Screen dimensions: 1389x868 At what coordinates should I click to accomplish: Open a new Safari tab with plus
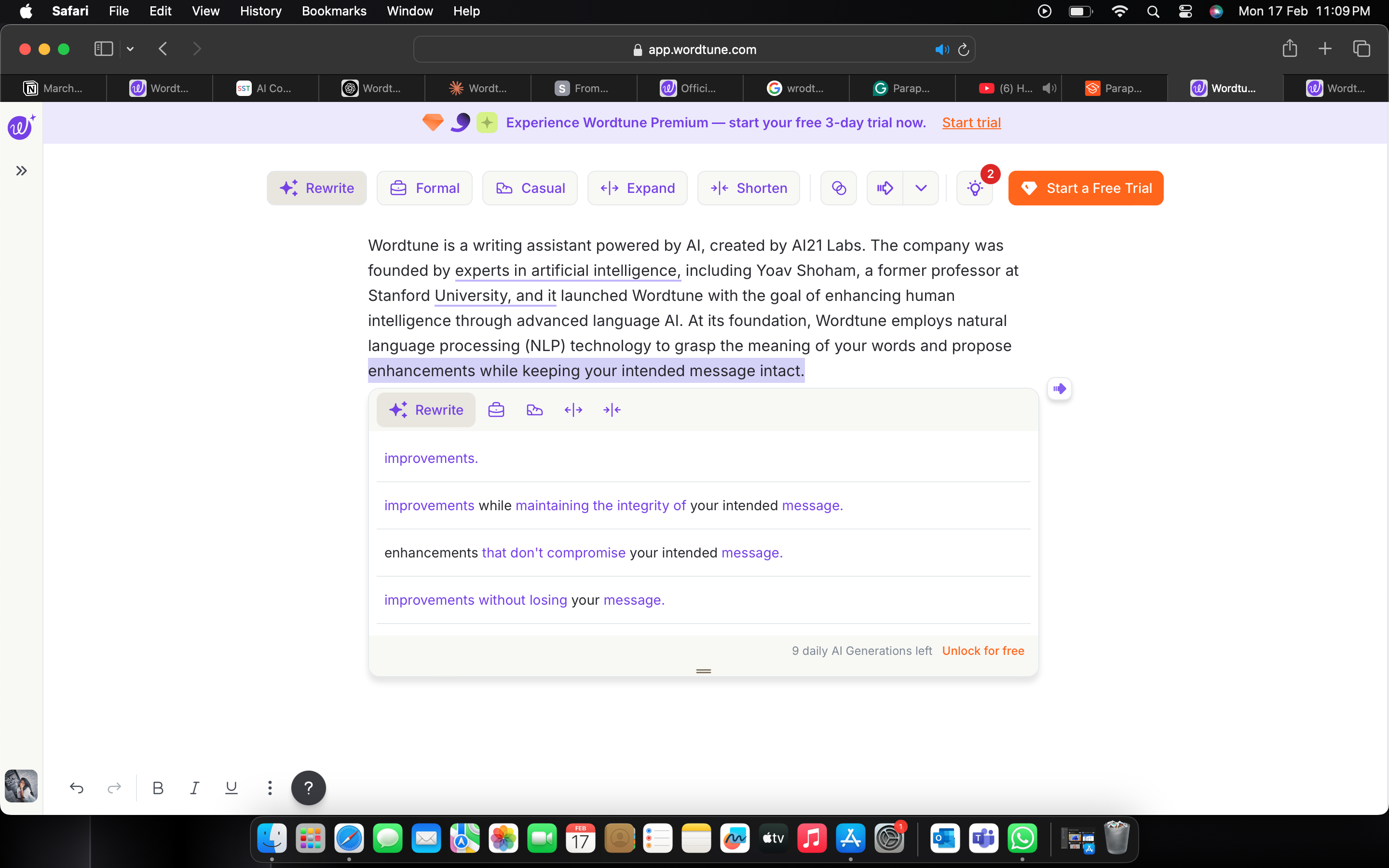click(x=1325, y=49)
